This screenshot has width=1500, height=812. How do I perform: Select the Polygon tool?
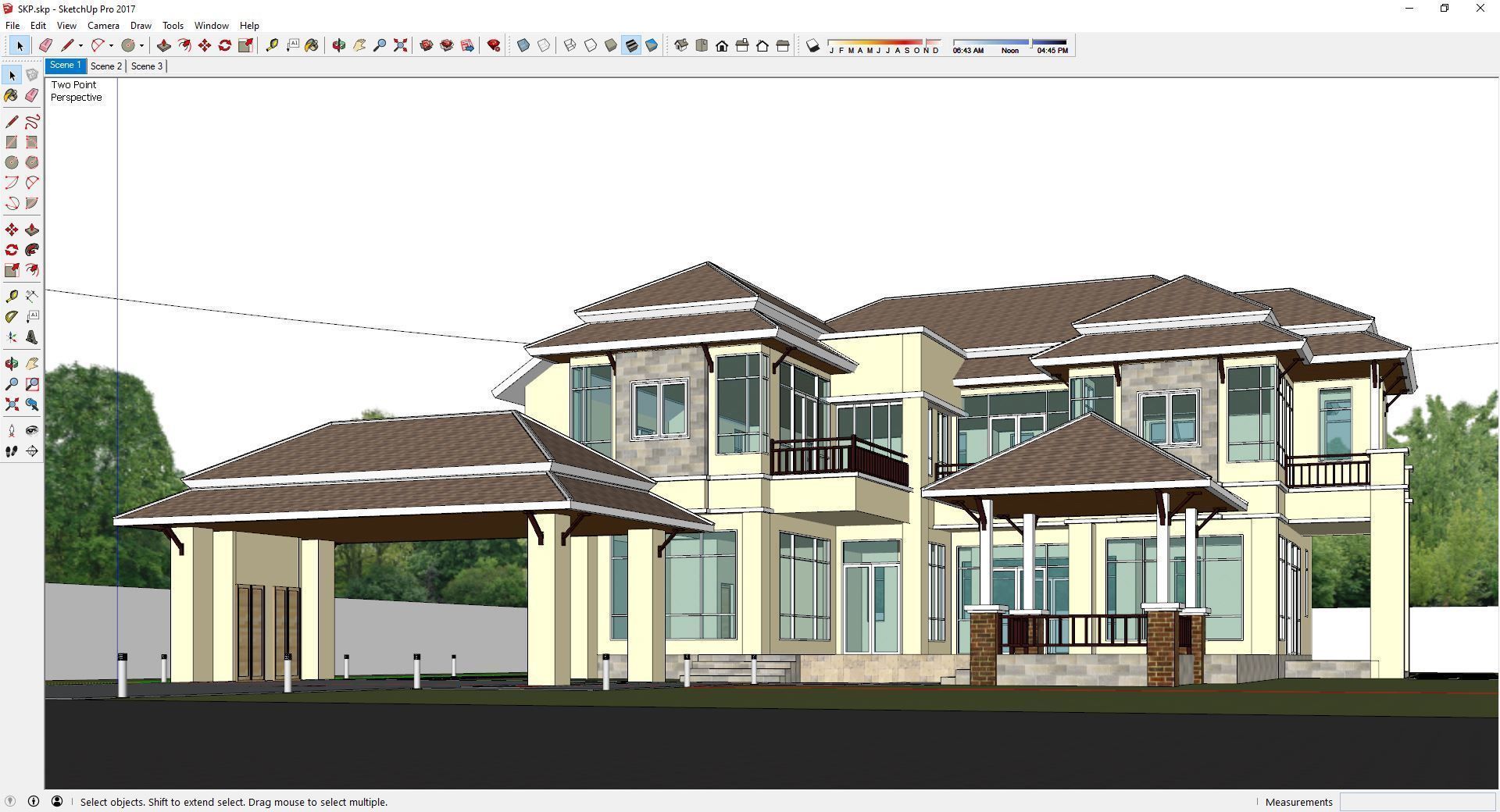coord(32,162)
